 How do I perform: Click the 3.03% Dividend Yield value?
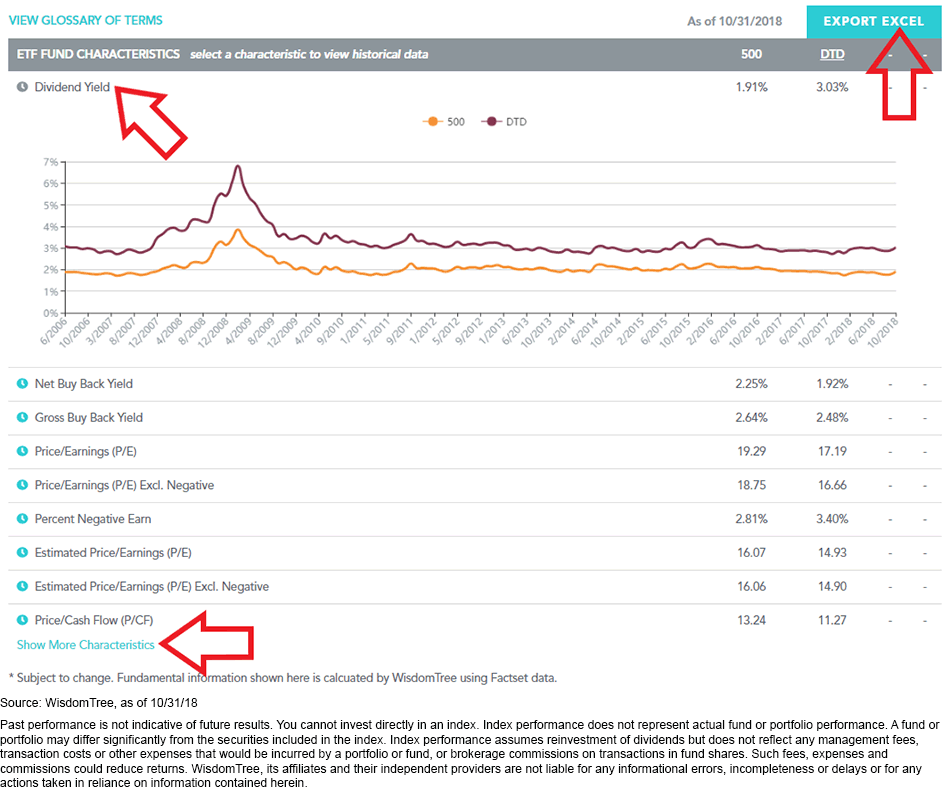click(x=832, y=87)
